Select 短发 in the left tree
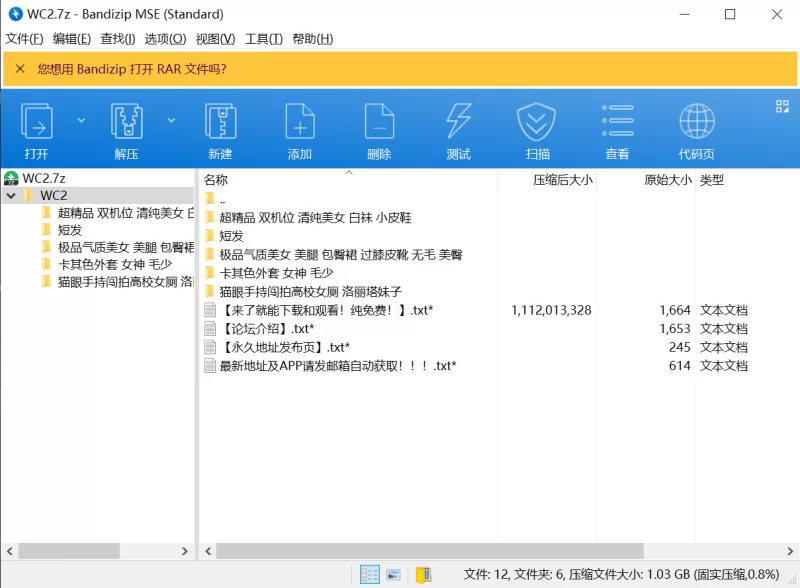 (x=69, y=230)
